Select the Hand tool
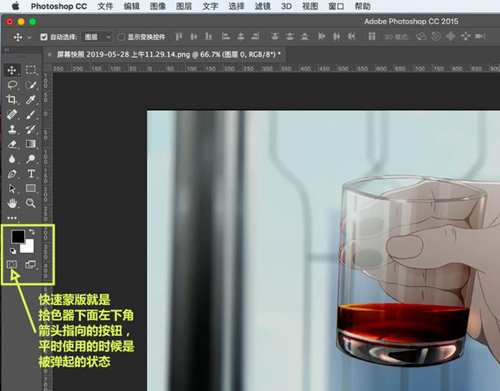The height and width of the screenshot is (391, 500). 12,203
